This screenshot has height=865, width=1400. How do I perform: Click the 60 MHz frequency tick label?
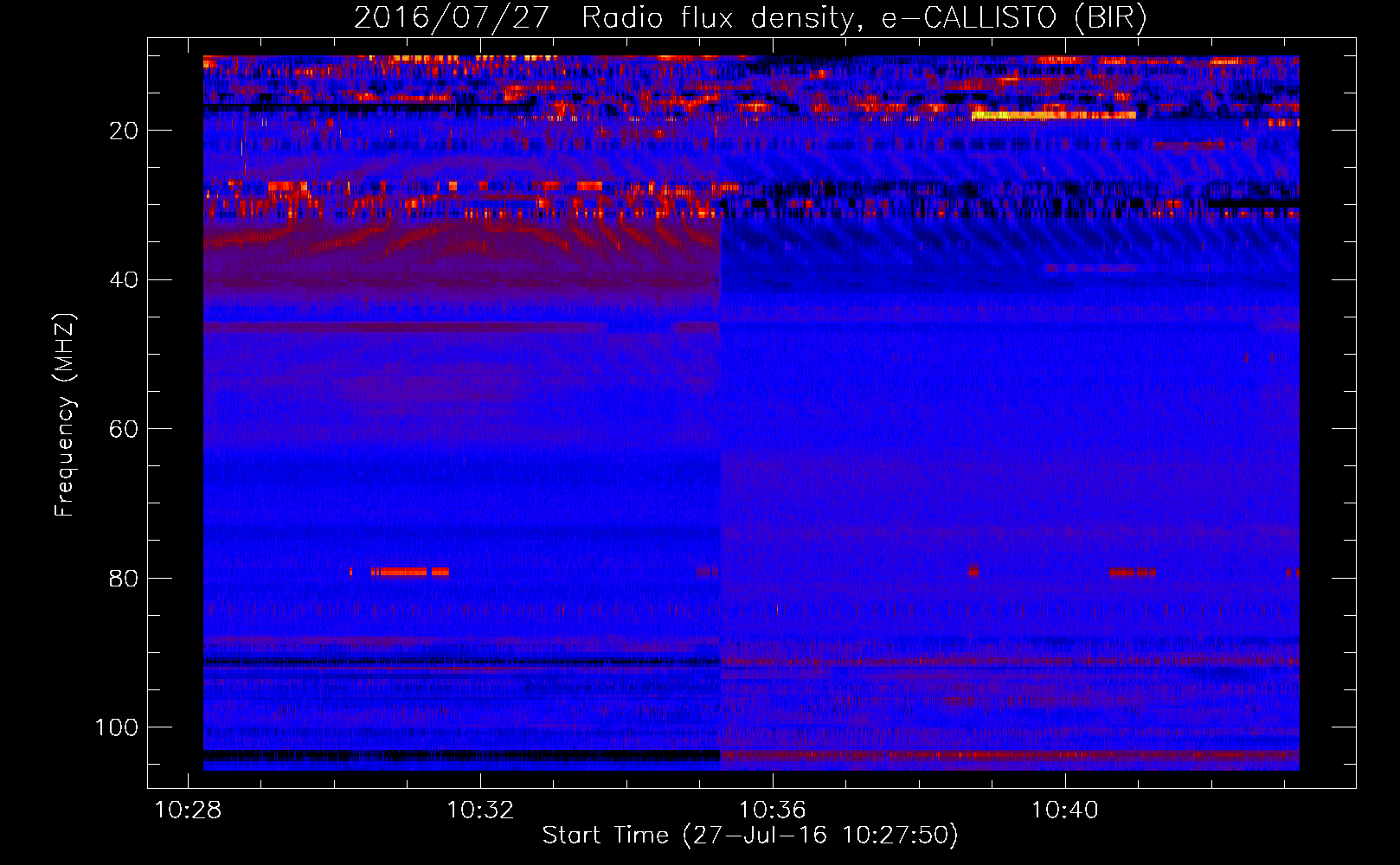[x=124, y=429]
